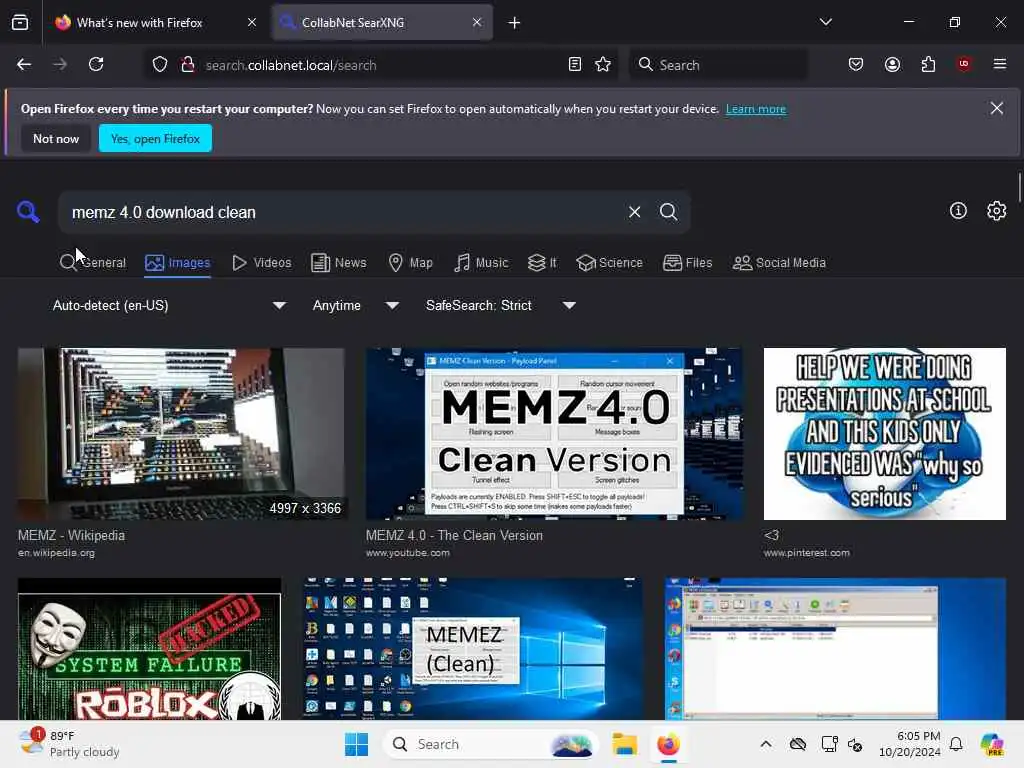Open the Auto-detect language dropdown

[x=169, y=305]
